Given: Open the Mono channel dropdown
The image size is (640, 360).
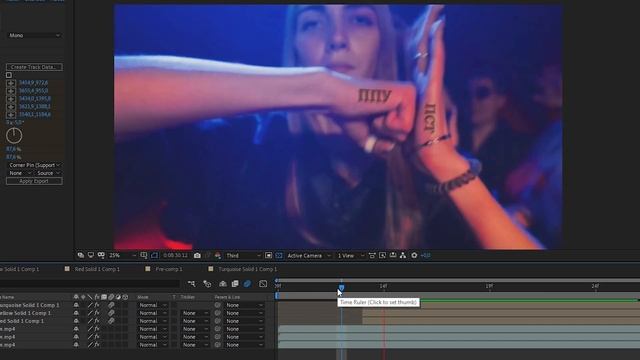Looking at the screenshot, I should (34, 36).
